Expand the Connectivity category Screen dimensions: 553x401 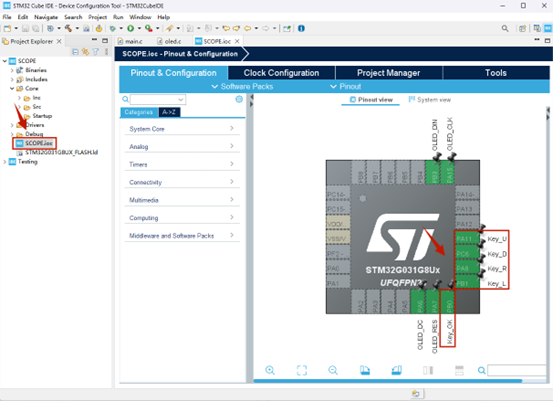coord(182,182)
